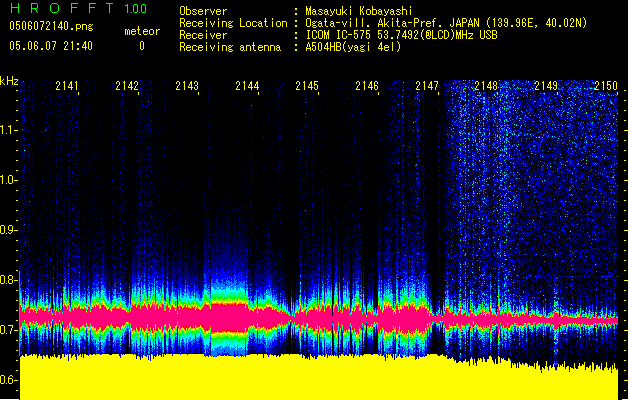Select the 2144 time marker

coord(247,87)
